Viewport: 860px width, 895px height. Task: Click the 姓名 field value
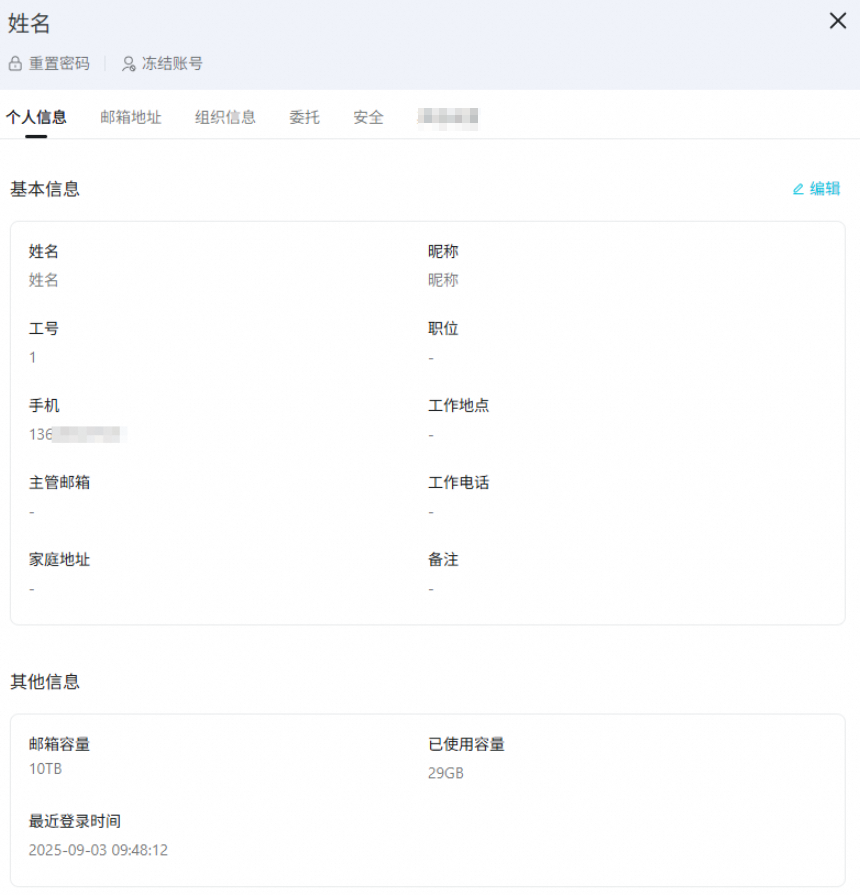pyautogui.click(x=44, y=280)
